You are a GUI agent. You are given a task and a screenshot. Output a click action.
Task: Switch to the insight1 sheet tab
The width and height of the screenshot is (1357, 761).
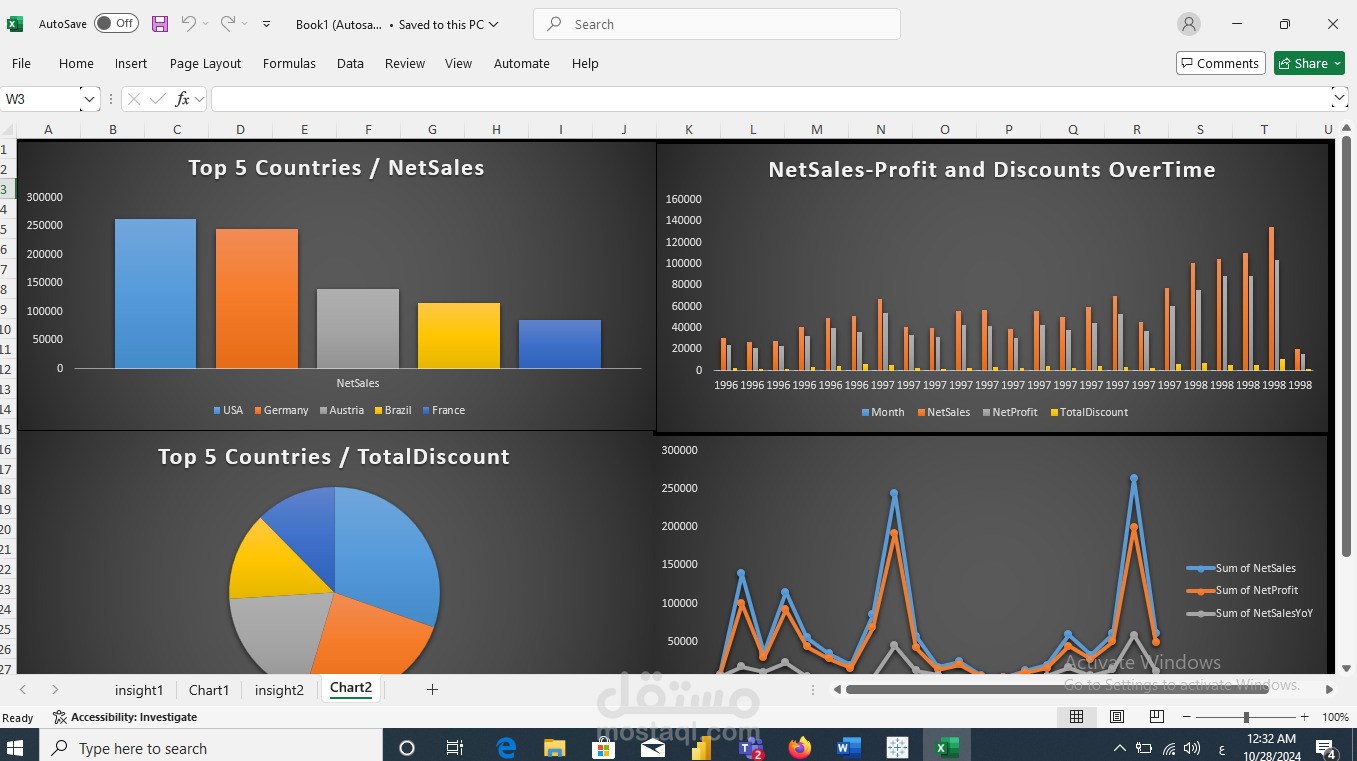click(139, 690)
